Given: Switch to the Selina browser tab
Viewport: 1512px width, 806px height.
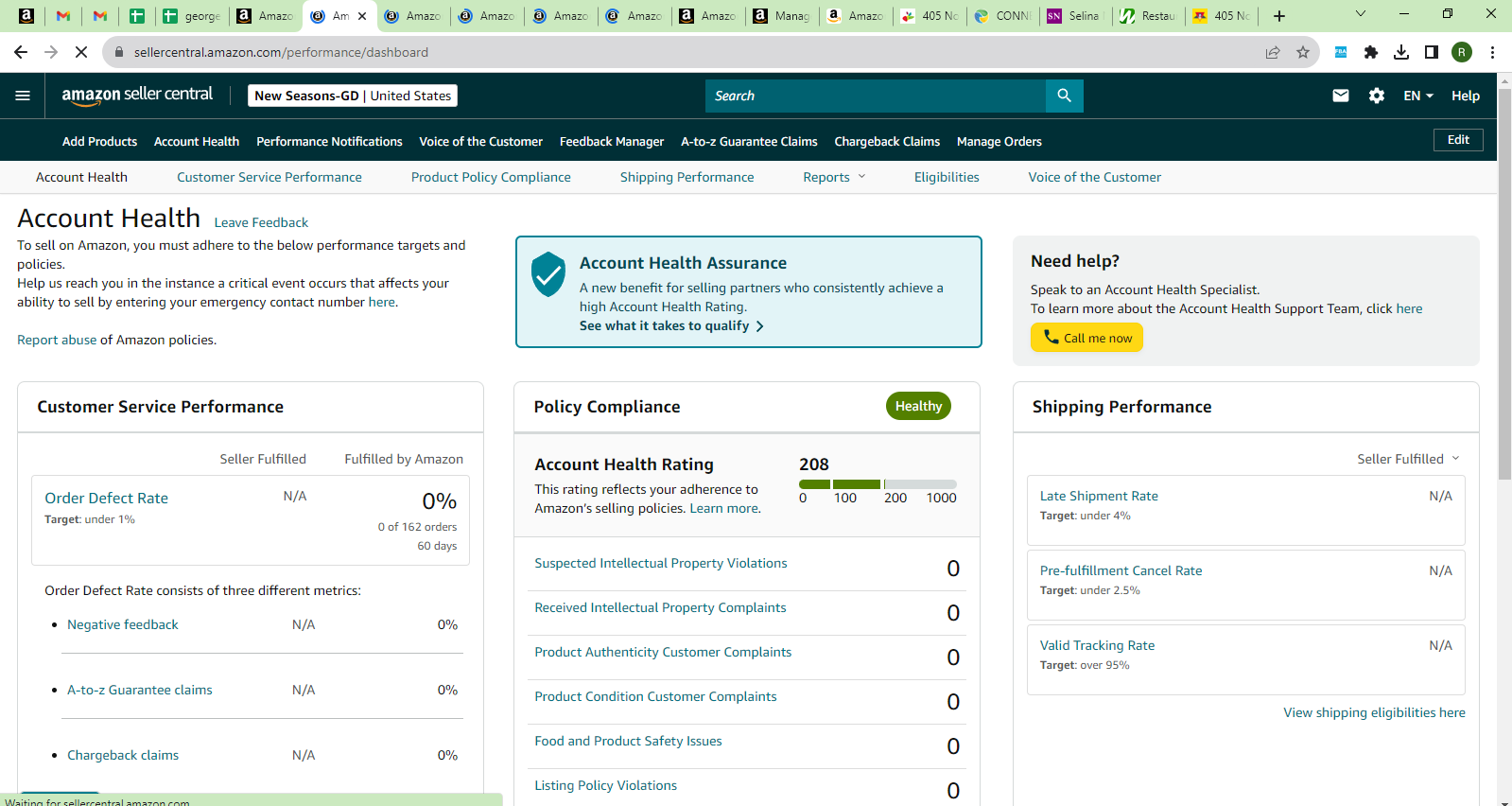Looking at the screenshot, I should coord(1077,15).
